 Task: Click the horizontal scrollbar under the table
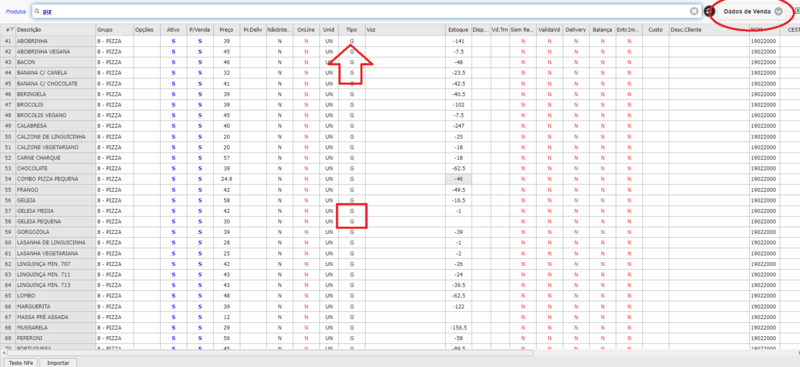pyautogui.click(x=269, y=353)
